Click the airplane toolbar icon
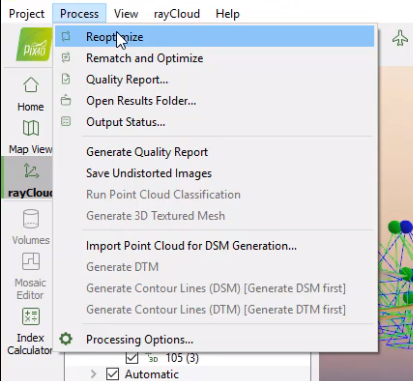The width and height of the screenshot is (413, 381). [x=400, y=38]
